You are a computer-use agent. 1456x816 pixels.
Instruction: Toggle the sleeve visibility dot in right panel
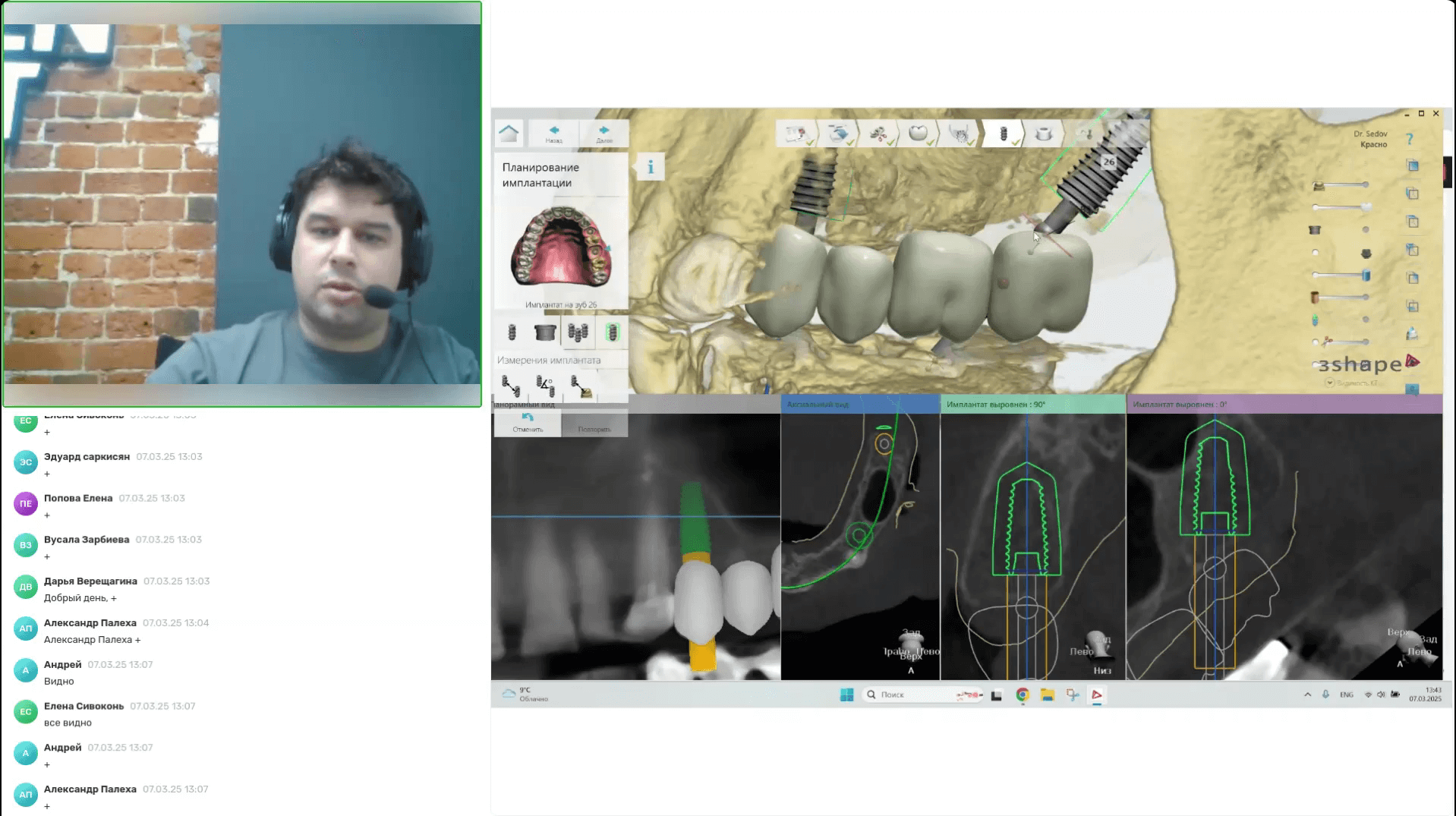1366,230
